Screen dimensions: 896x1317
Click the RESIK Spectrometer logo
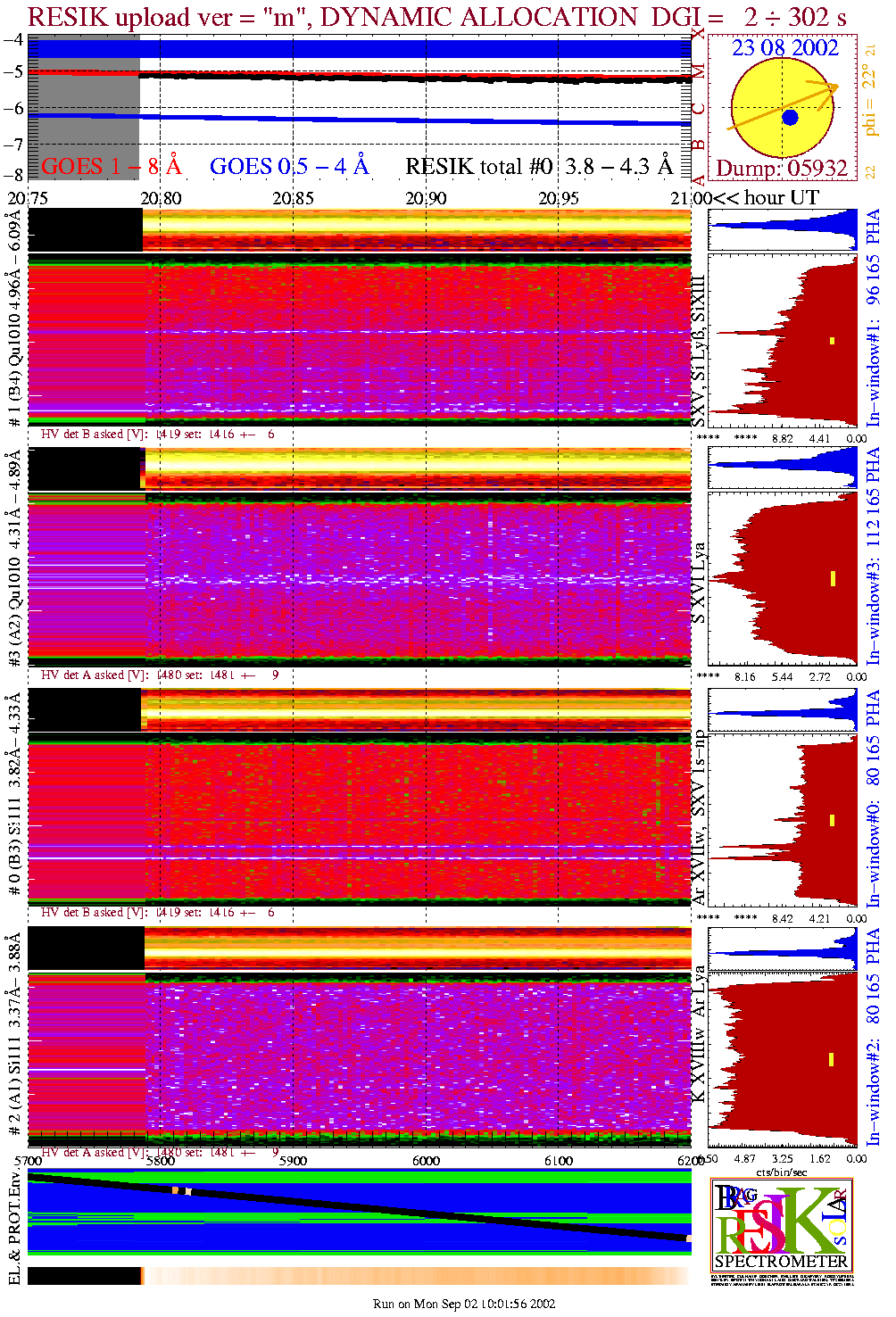click(x=781, y=1225)
